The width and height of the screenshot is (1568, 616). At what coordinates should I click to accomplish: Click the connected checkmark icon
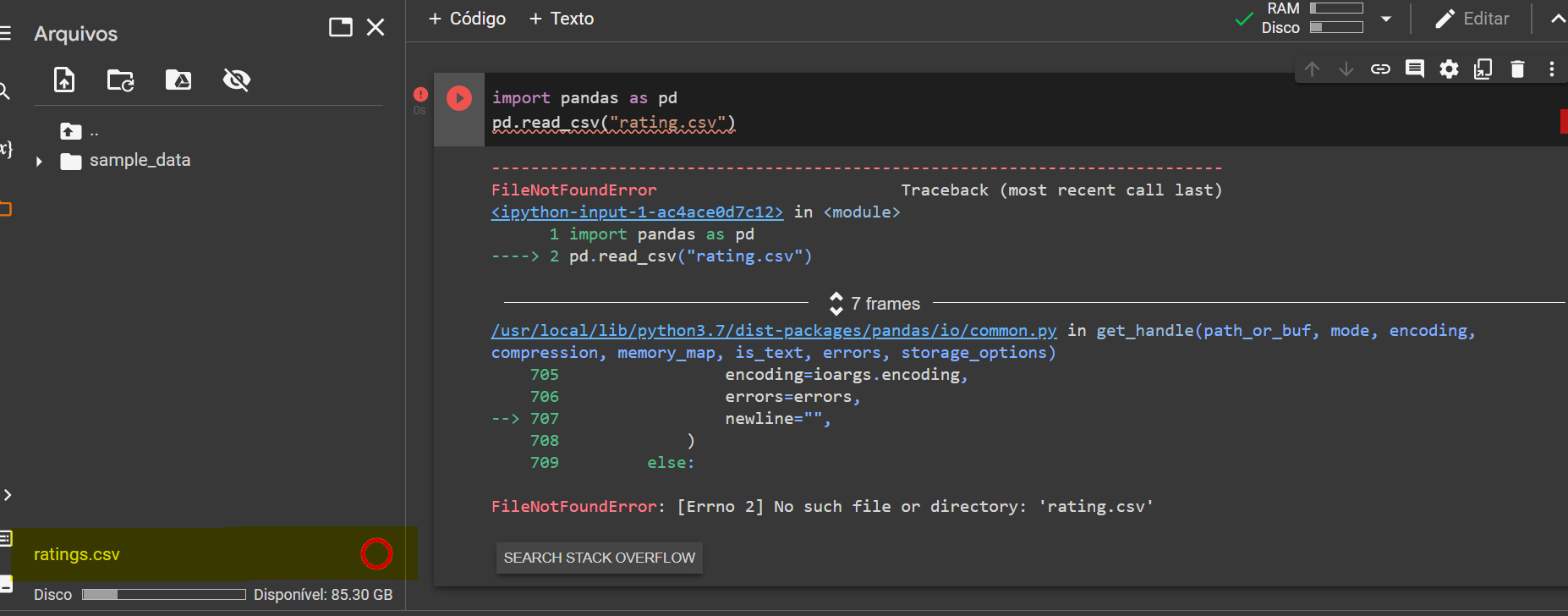(x=1243, y=19)
